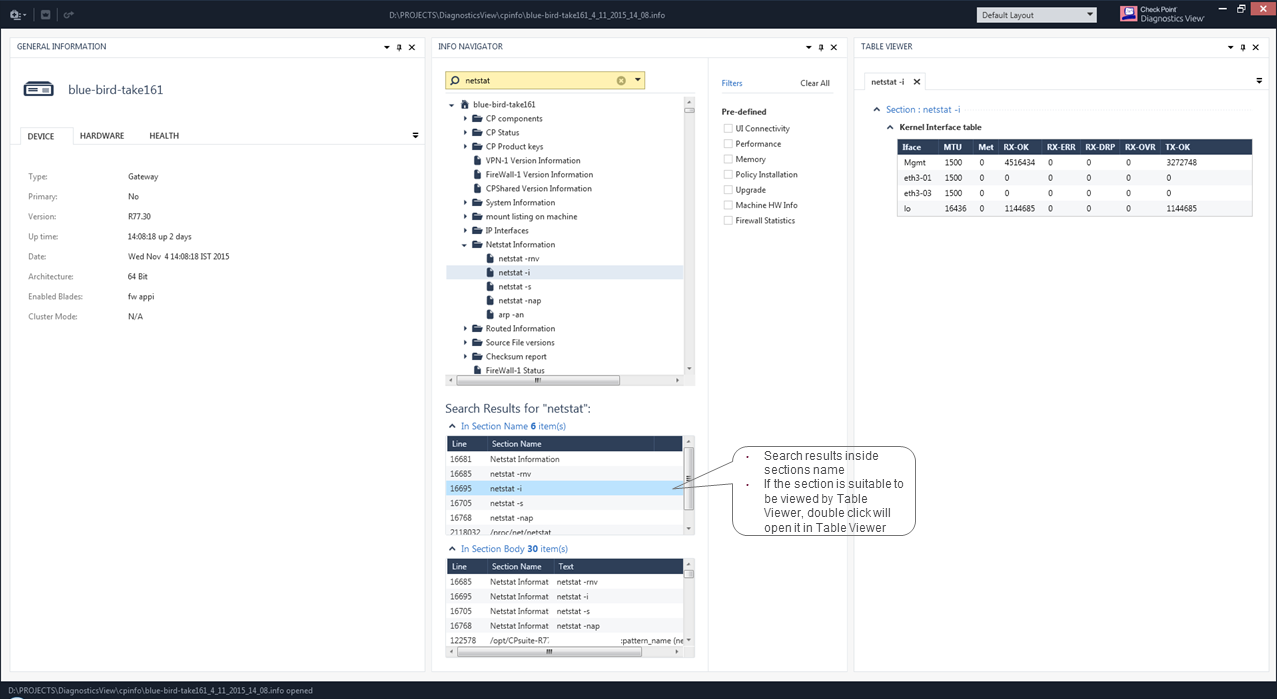Collapse the In Section Body results
This screenshot has height=699, width=1277.
pyautogui.click(x=451, y=549)
